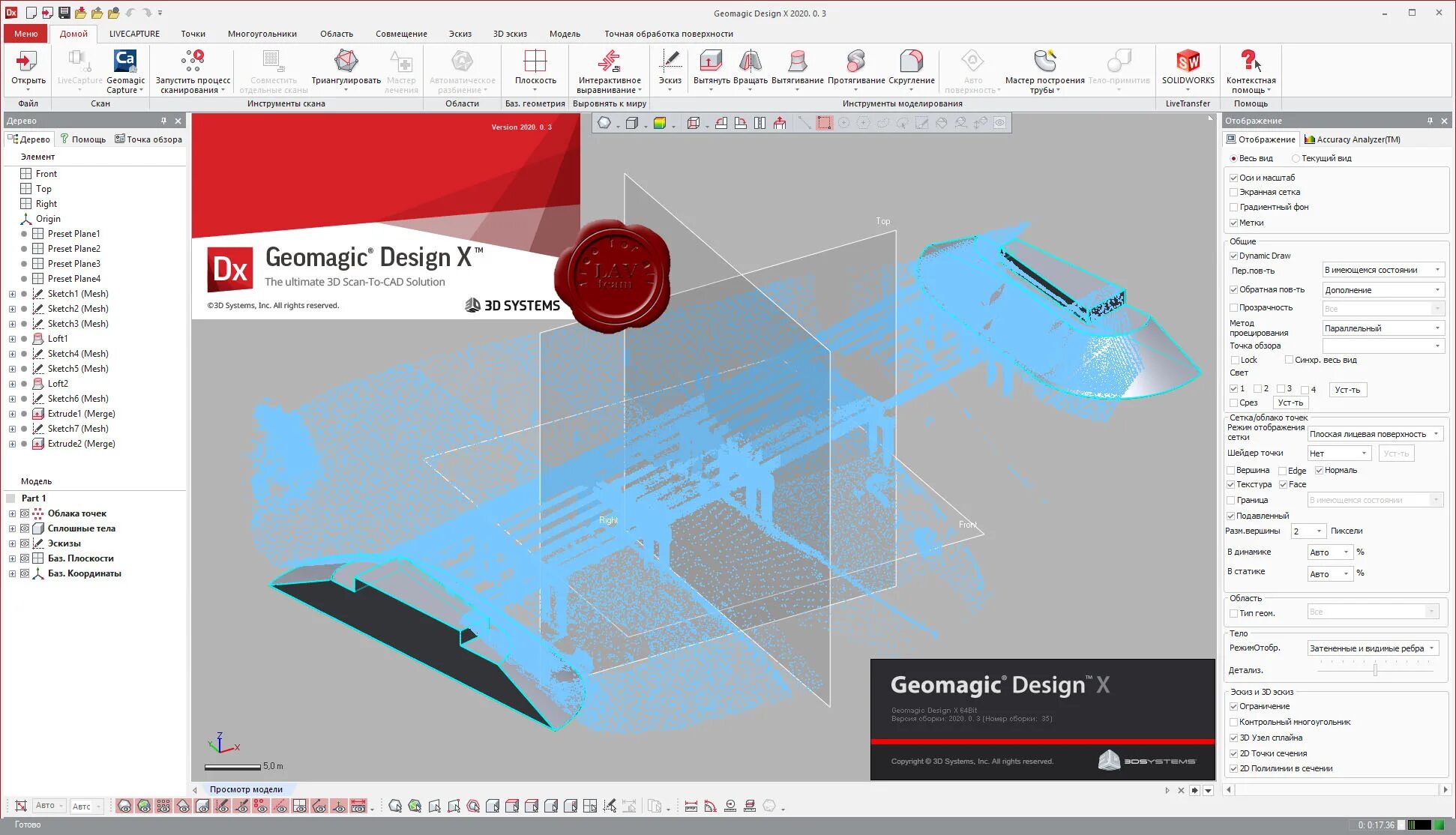1456x835 pixels.
Task: Enable the Gradient background checkbox
Action: [x=1233, y=207]
